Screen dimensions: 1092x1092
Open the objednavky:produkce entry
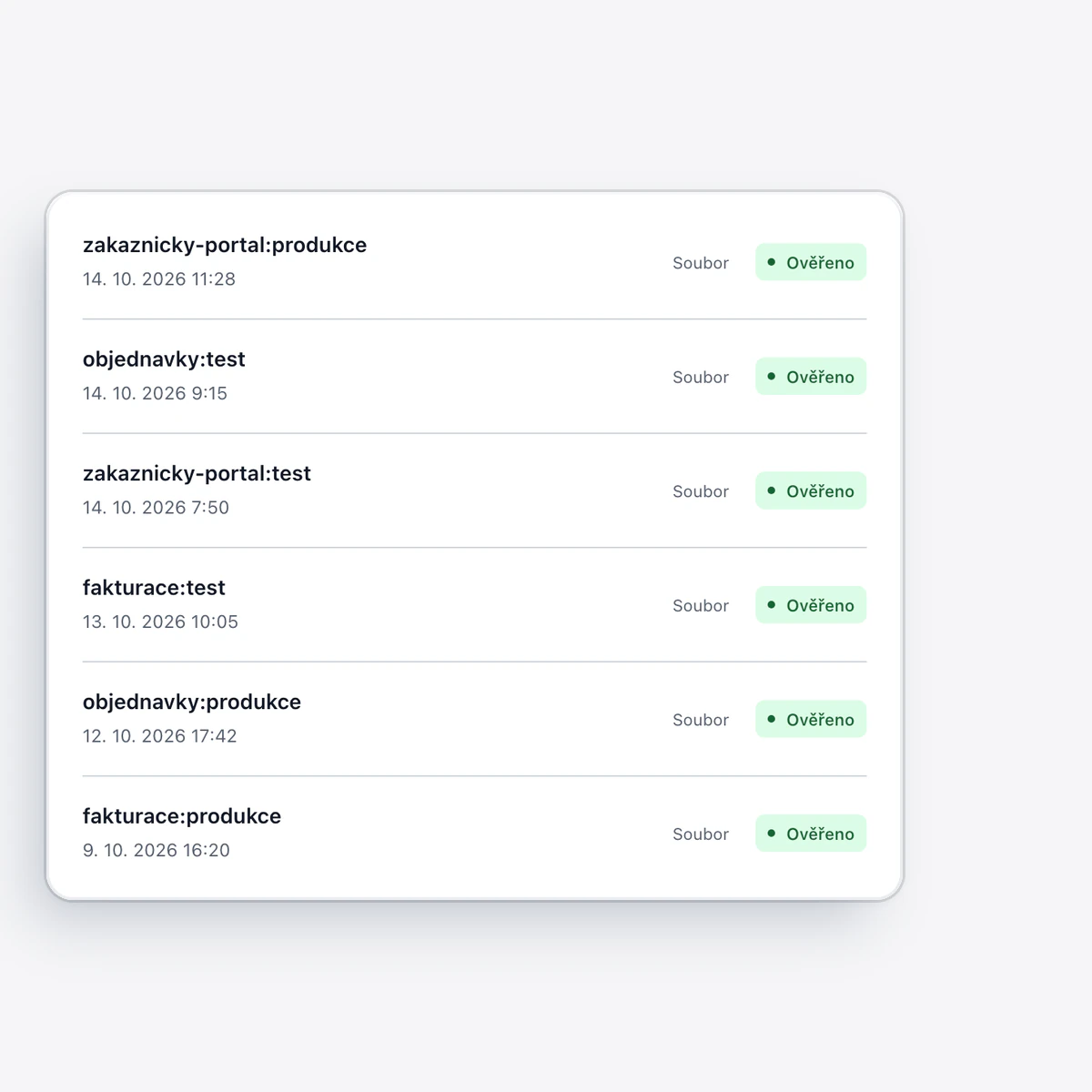click(x=474, y=719)
